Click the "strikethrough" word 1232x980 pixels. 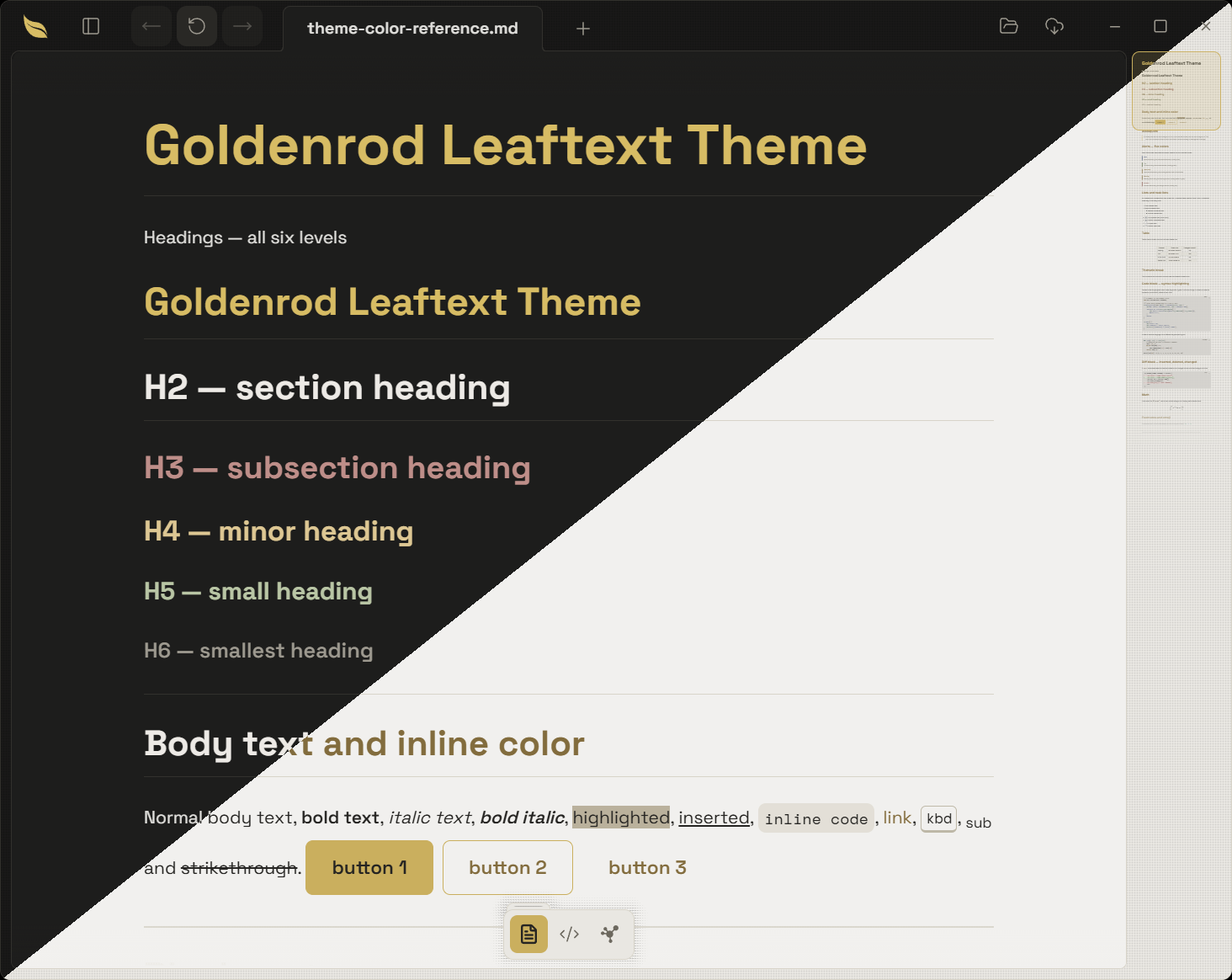[239, 868]
